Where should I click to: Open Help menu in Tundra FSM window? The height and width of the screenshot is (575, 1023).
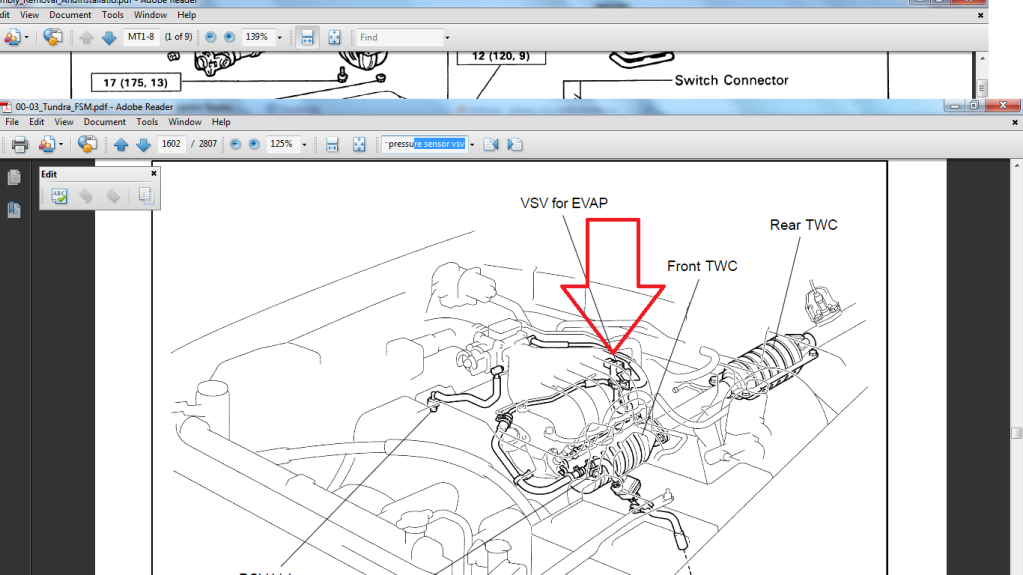221,122
